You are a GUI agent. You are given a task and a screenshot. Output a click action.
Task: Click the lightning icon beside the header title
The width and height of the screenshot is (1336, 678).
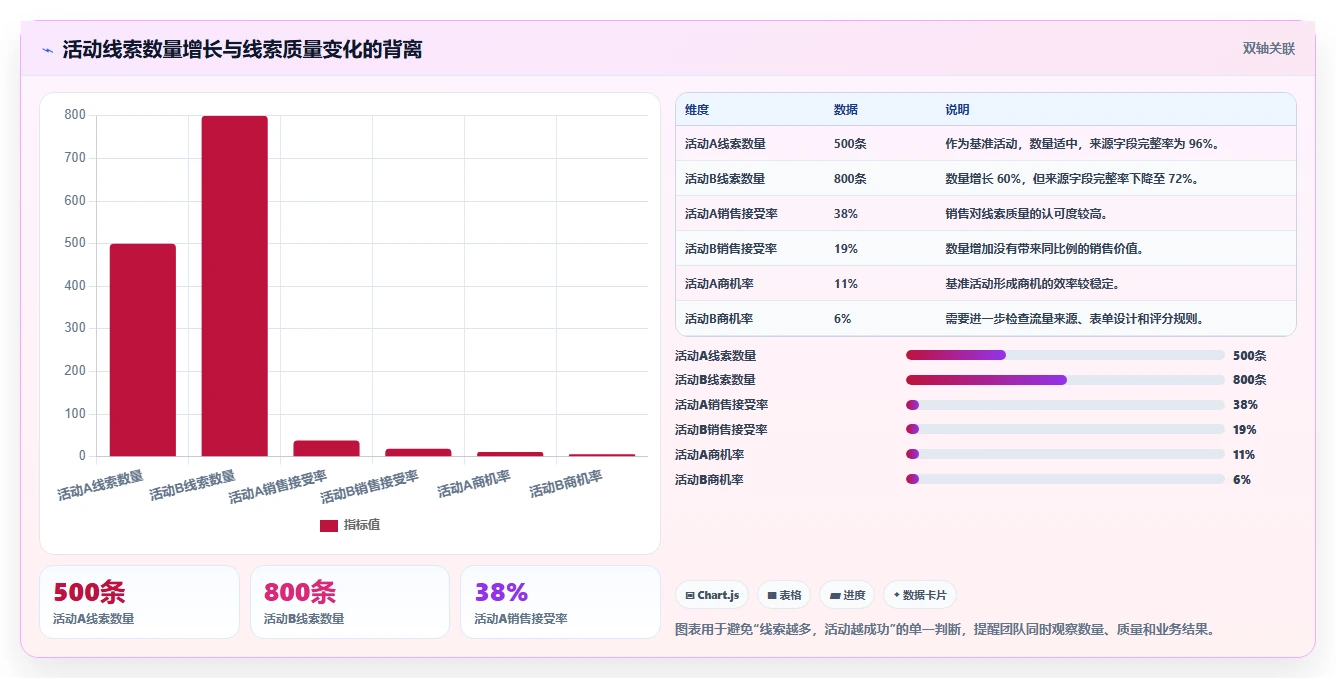(47, 50)
